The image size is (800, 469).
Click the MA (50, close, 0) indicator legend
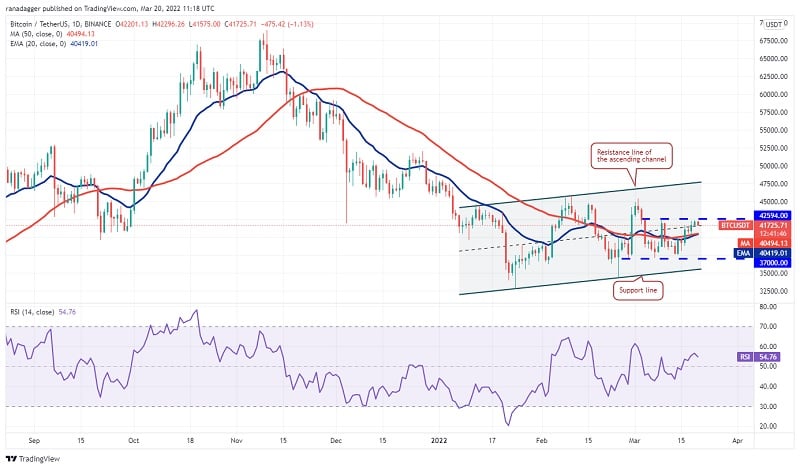36,34
